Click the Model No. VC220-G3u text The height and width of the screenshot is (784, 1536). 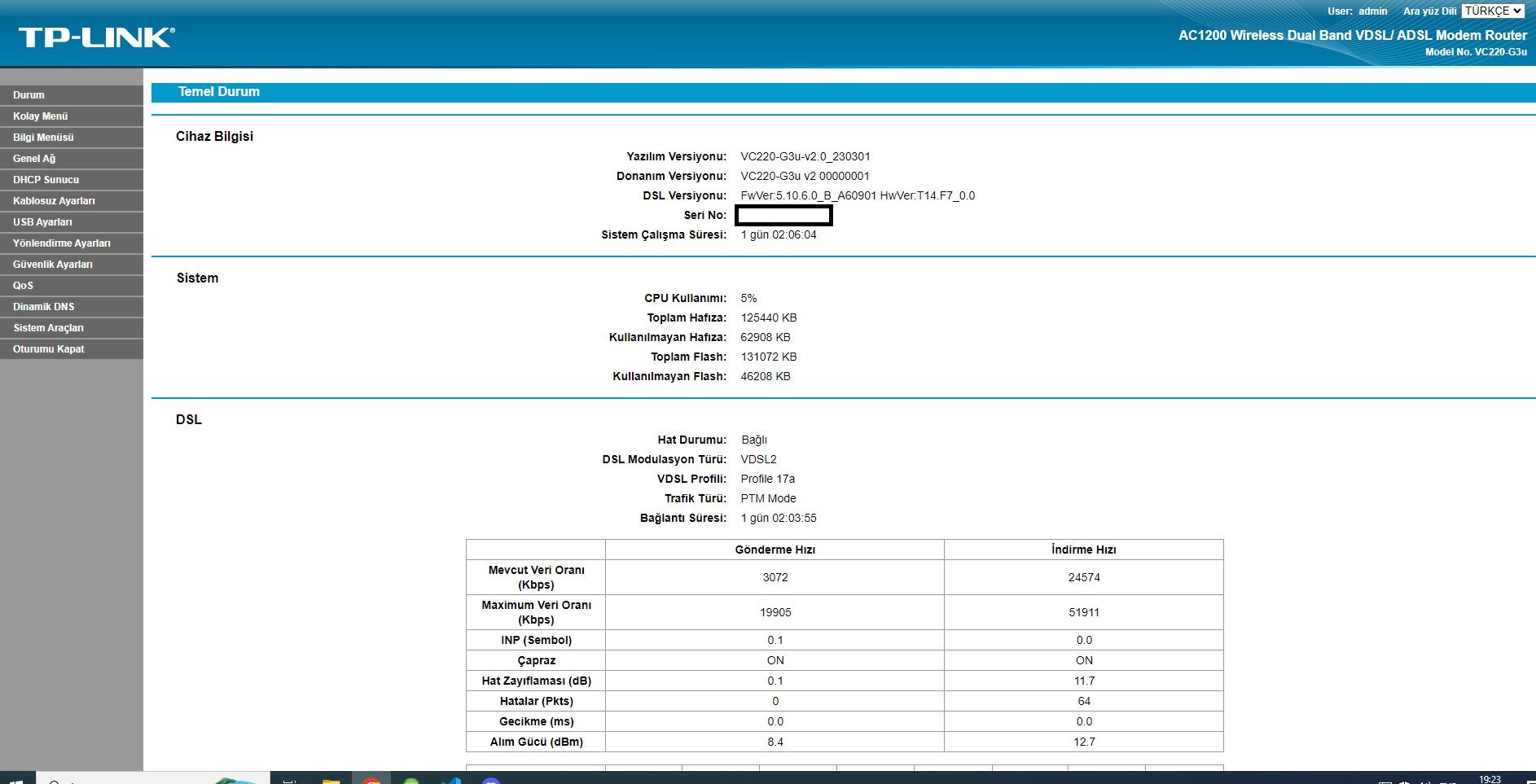click(x=1476, y=52)
